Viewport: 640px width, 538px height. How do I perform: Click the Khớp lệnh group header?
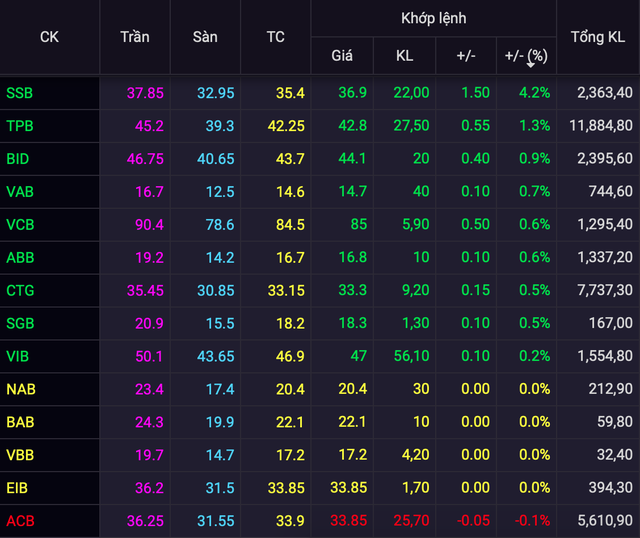point(433,18)
